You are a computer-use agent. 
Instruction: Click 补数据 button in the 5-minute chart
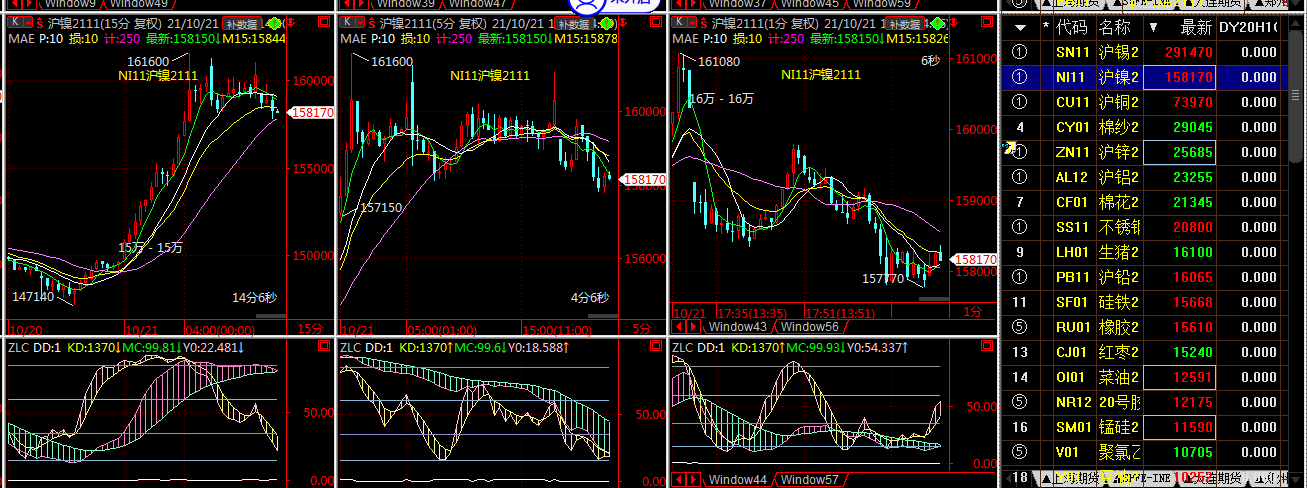point(575,23)
